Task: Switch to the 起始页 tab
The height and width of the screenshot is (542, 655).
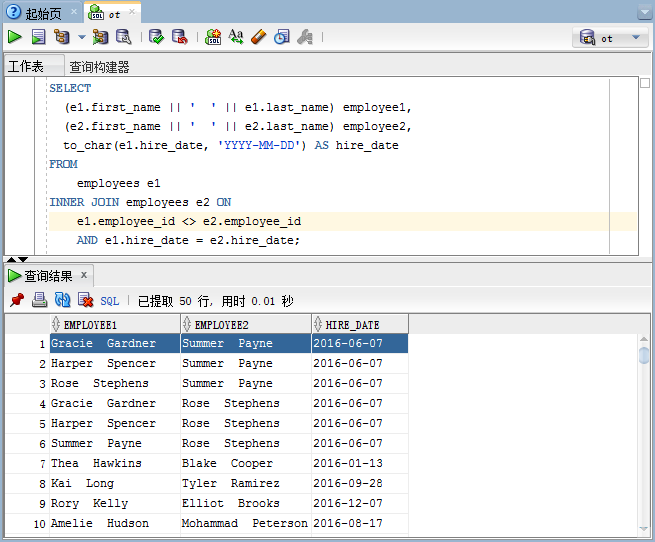Action: (40, 12)
